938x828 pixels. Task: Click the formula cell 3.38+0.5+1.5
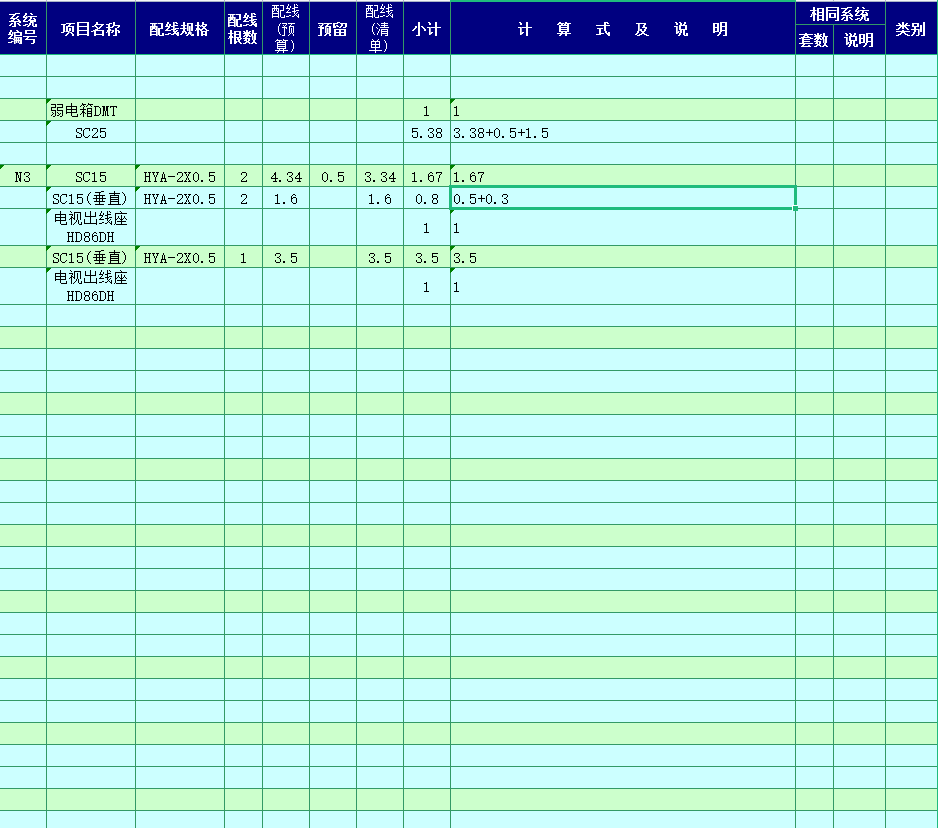(x=622, y=133)
